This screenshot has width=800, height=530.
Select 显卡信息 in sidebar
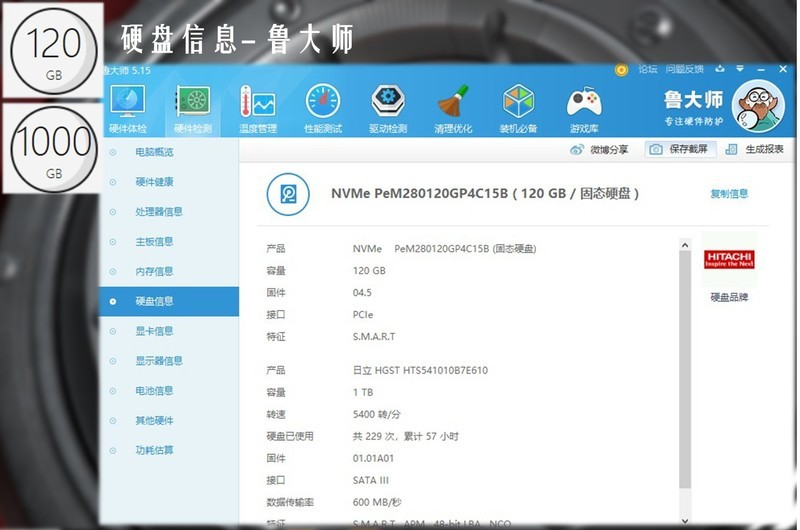[168, 331]
